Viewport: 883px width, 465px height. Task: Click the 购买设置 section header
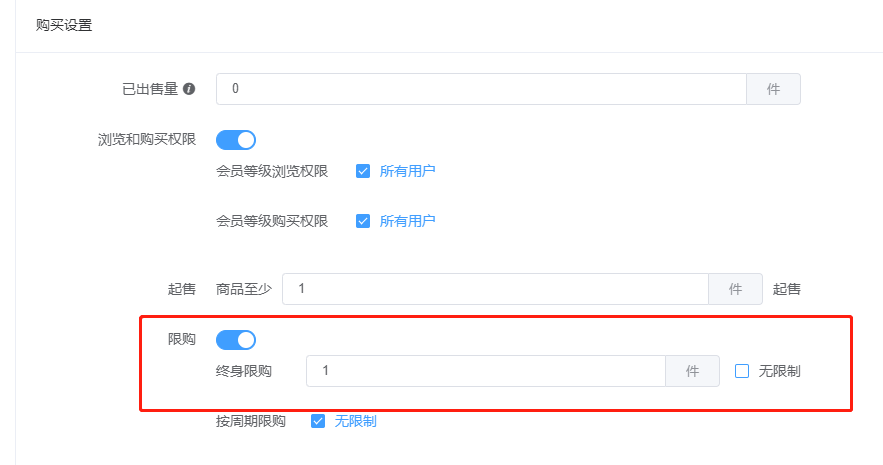point(64,25)
